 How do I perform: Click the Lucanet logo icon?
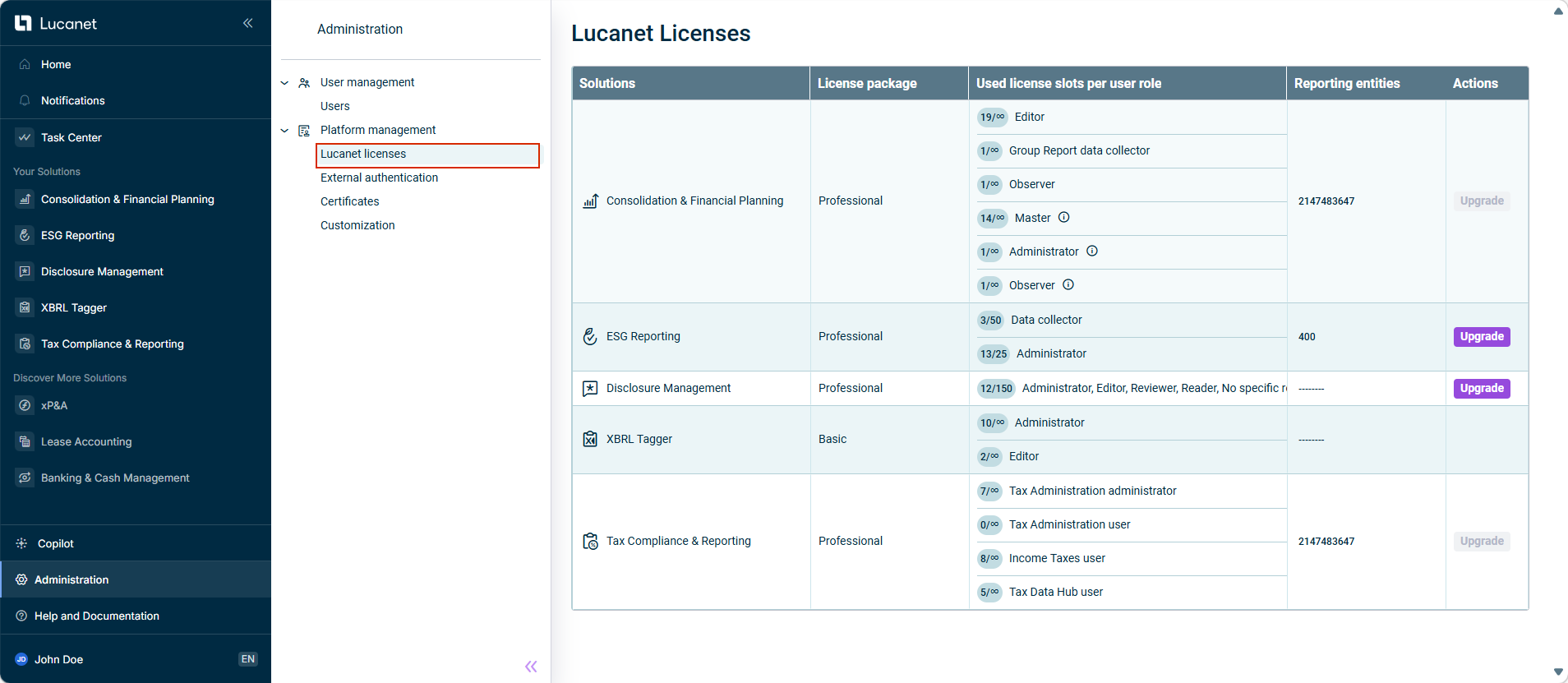tap(23, 24)
